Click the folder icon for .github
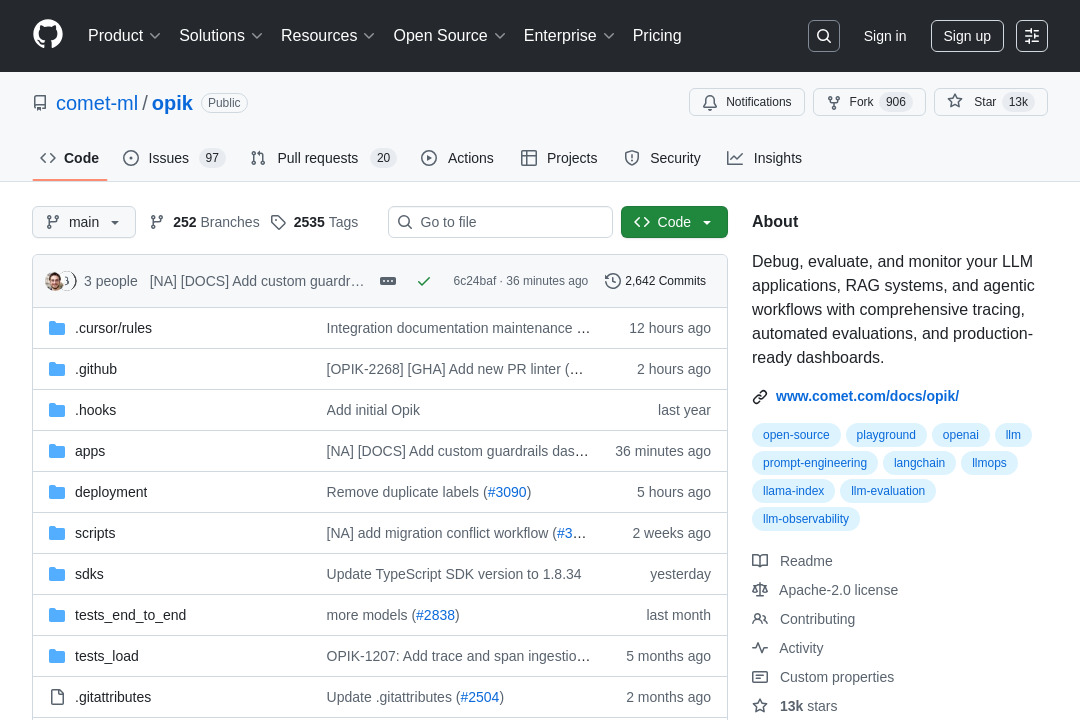 pos(57,369)
